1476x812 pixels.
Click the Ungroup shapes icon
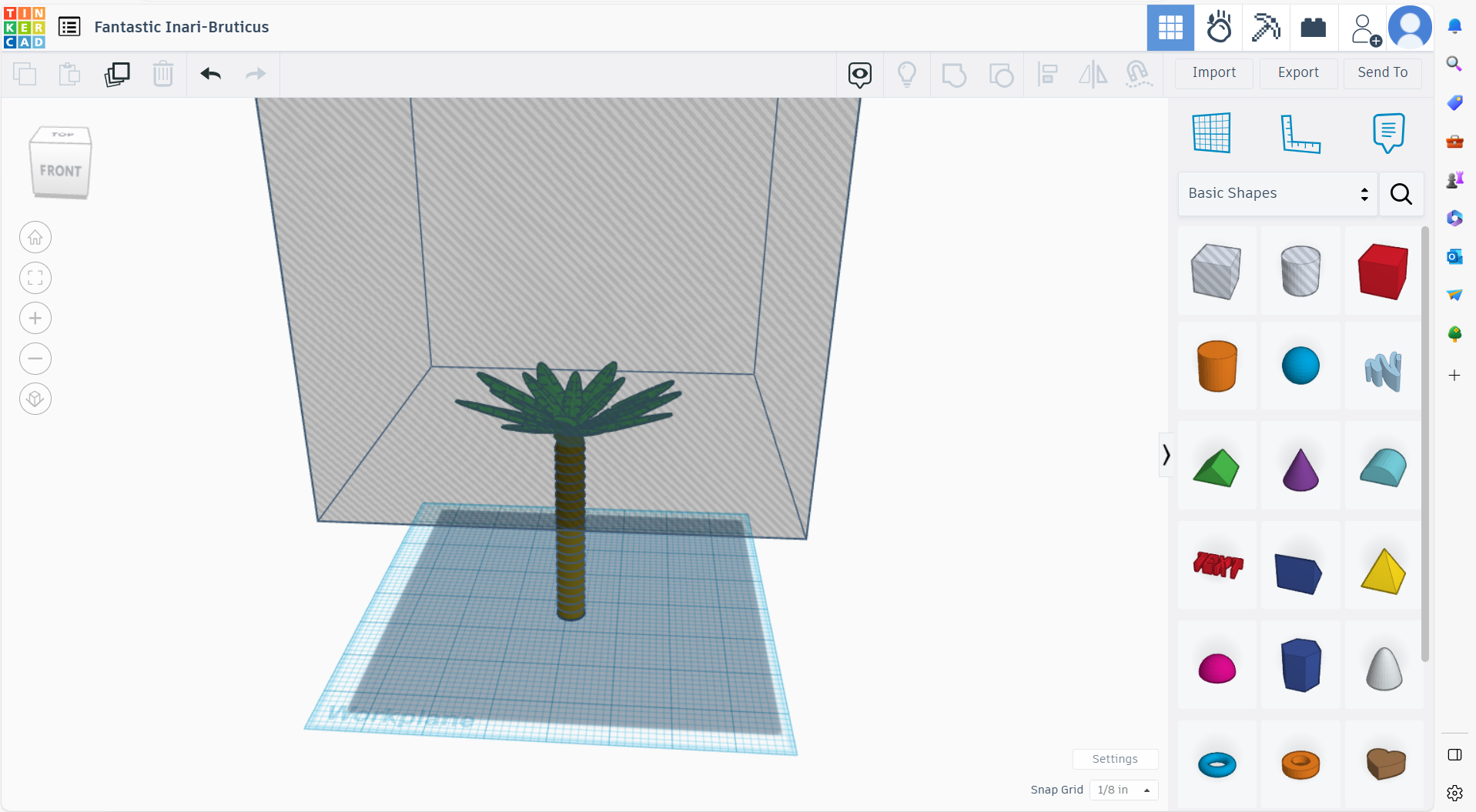tap(1001, 75)
